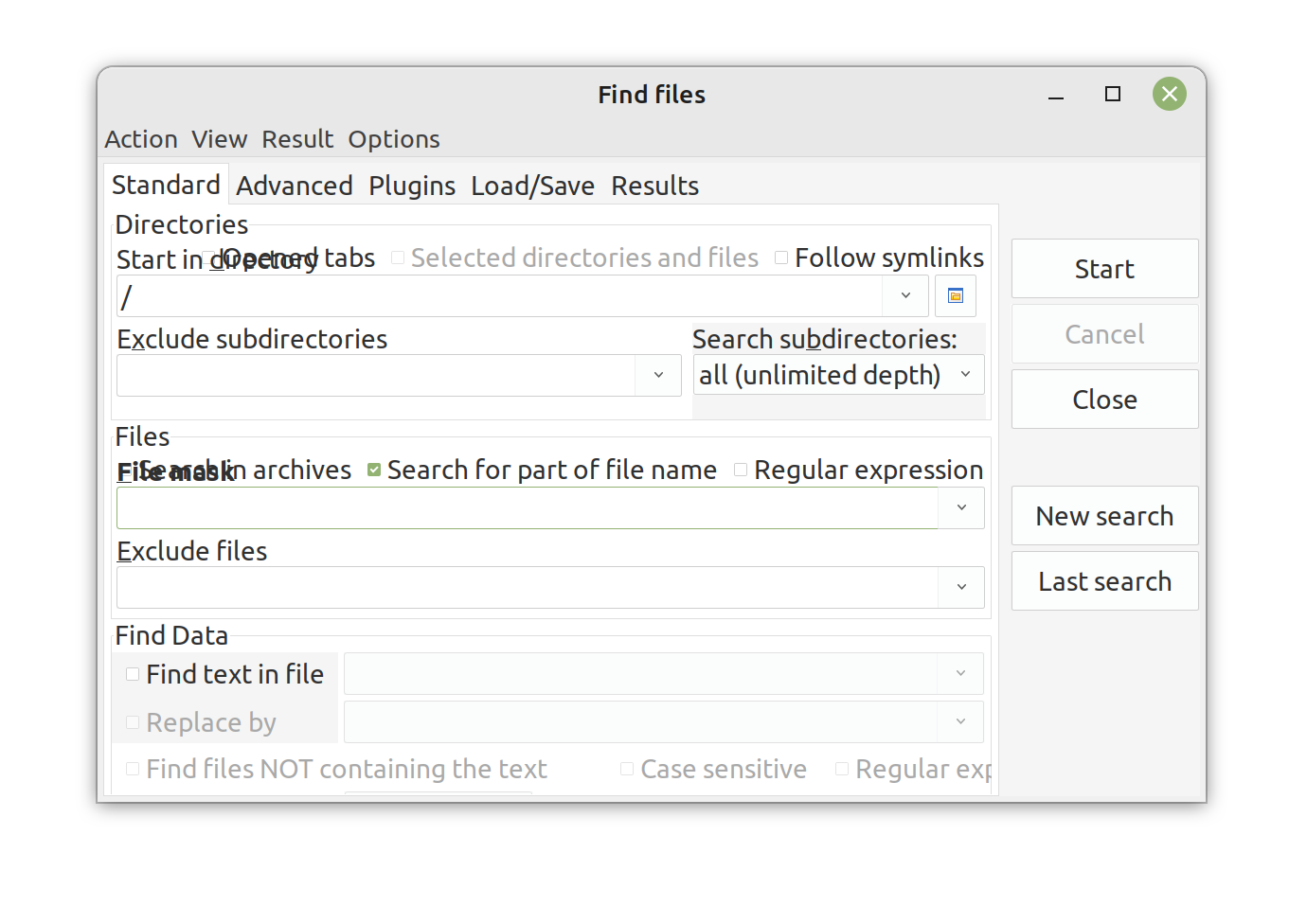Open the Load/Save tab
This screenshot has width=1307, height=924.
pyautogui.click(x=532, y=186)
